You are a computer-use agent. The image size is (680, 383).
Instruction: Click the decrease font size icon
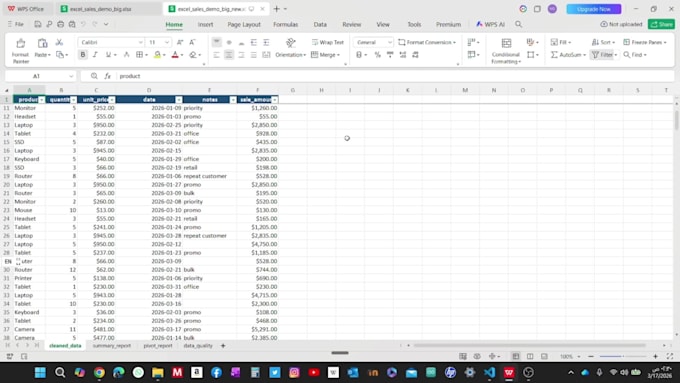[192, 42]
